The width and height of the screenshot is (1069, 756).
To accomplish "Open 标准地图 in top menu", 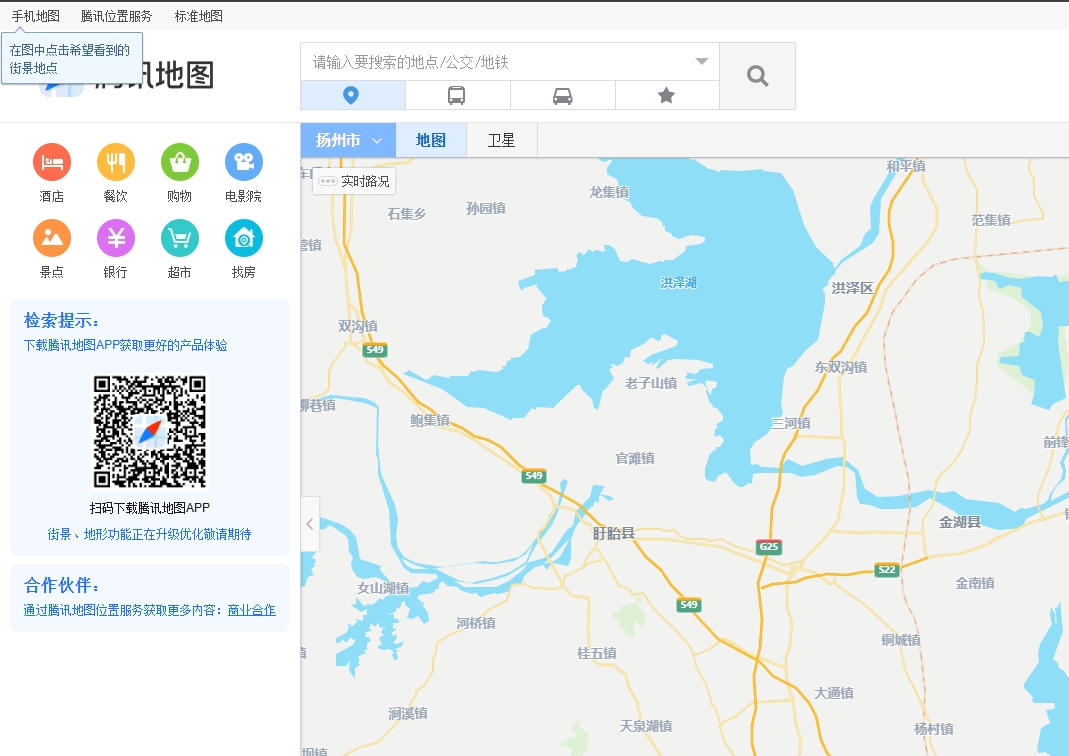I will click(x=198, y=16).
